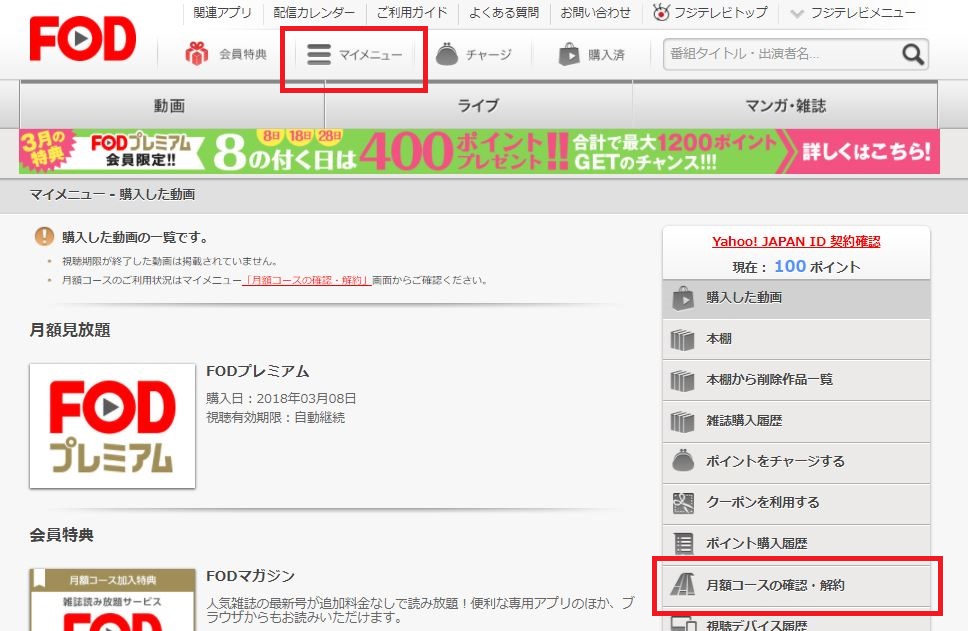968x631 pixels.
Task: Click Yahoo! JAPAN ID 契約確認 link
Action: click(796, 241)
